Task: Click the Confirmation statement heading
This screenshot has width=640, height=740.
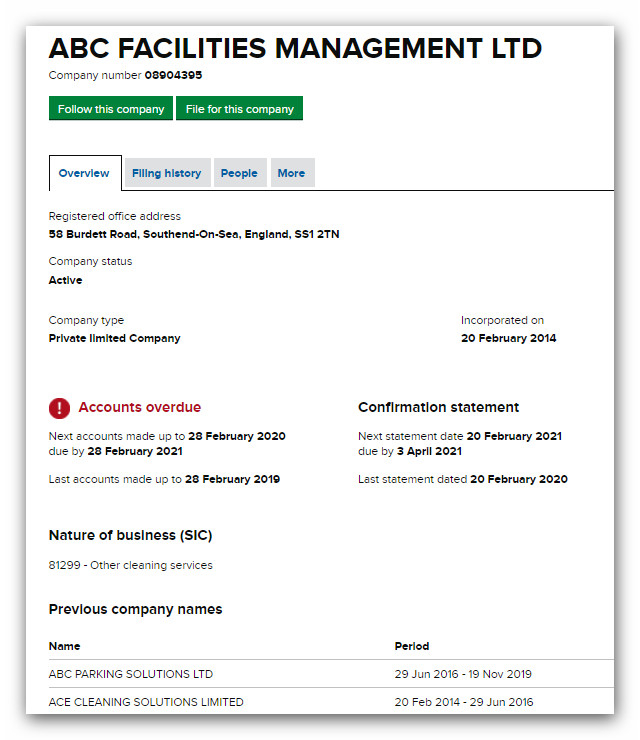Action: click(438, 407)
